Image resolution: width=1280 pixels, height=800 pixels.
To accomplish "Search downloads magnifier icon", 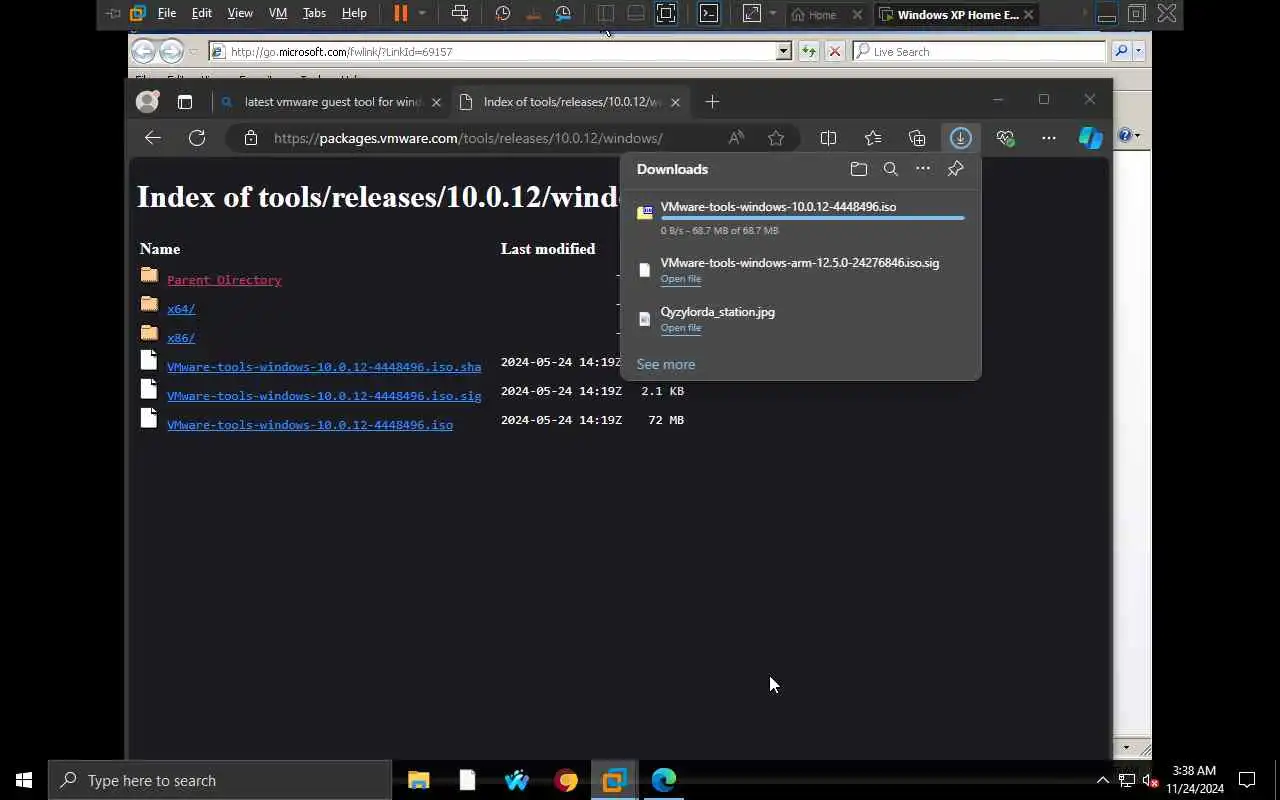I will pos(891,169).
